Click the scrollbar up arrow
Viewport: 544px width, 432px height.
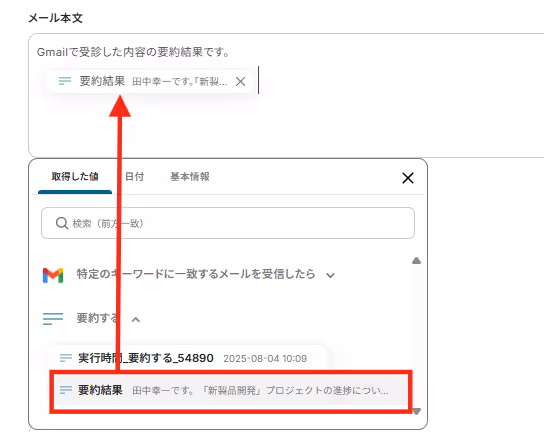tap(416, 261)
